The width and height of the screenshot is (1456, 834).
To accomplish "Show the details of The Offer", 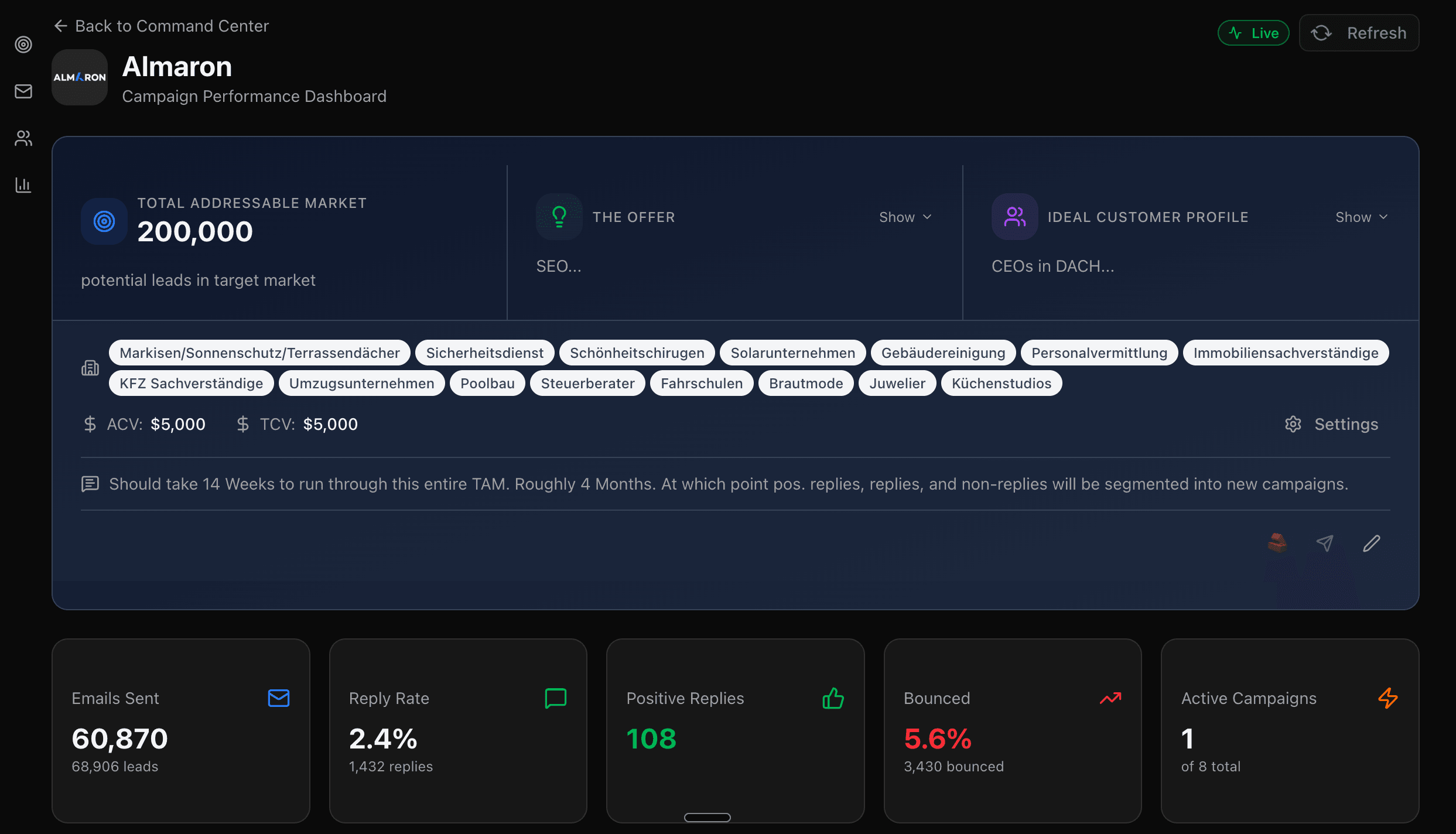I will [905, 217].
